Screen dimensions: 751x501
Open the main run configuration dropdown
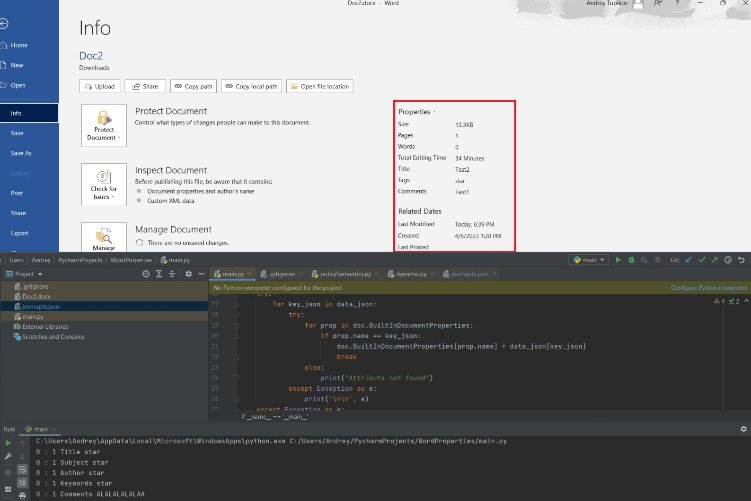click(589, 260)
